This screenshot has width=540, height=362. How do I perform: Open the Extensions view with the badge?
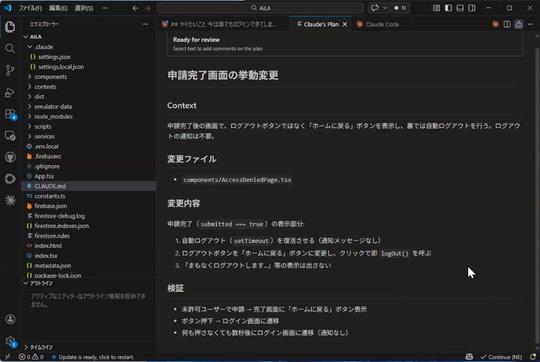[x=10, y=114]
